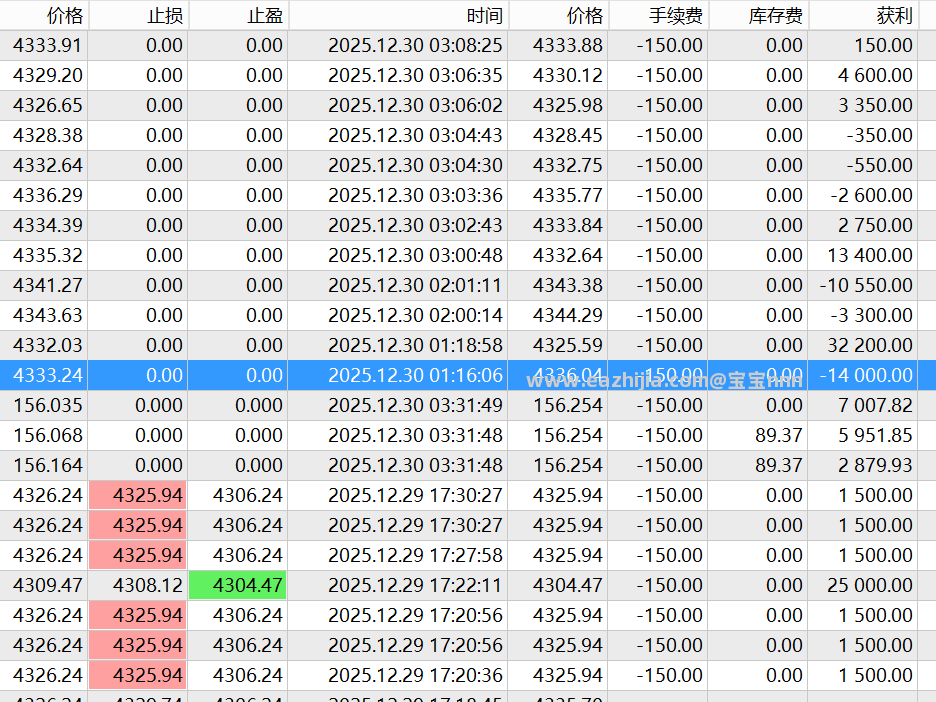
Task: Click close price 4335.77
Action: point(568,195)
